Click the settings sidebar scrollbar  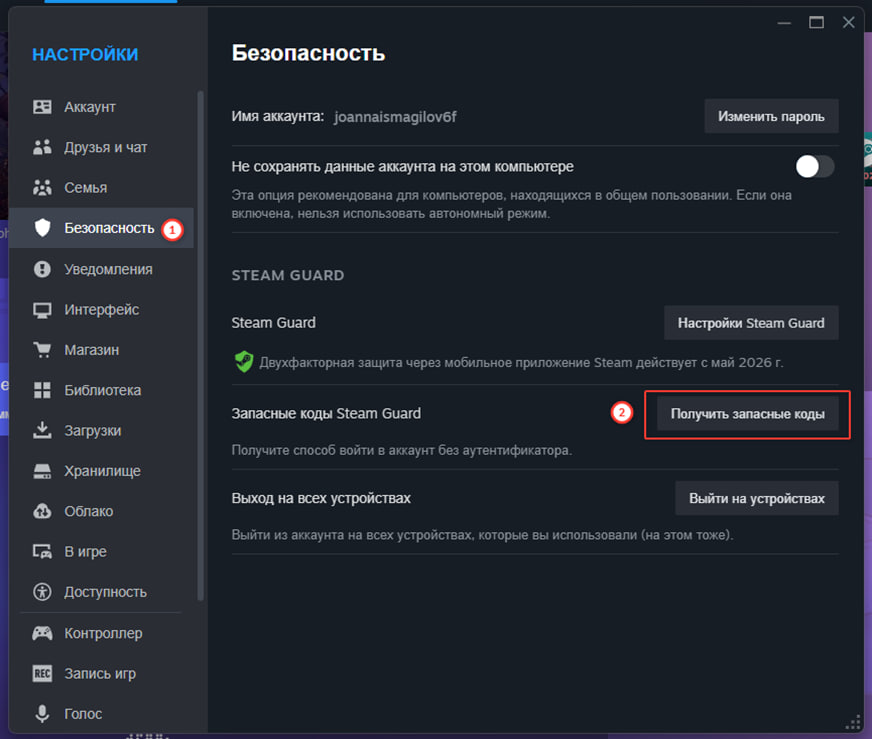point(200,345)
